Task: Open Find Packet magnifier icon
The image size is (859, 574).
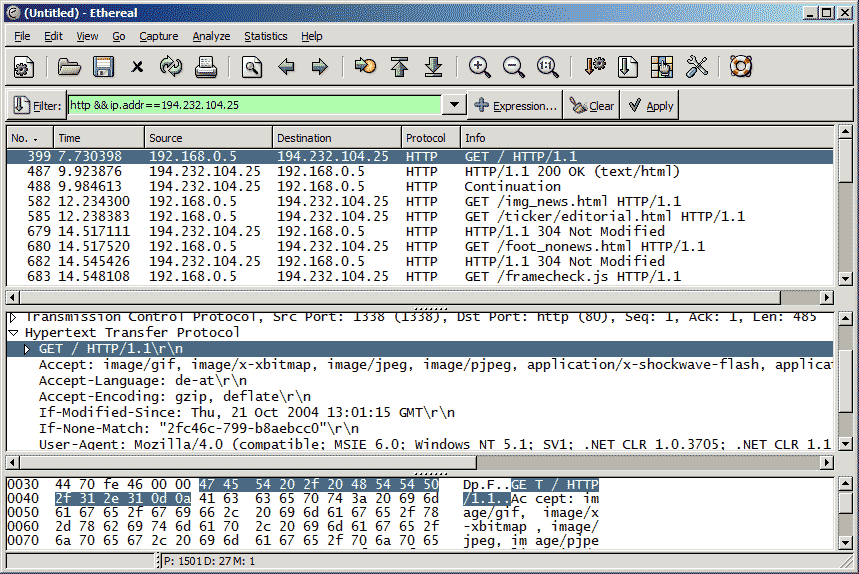Action: (x=251, y=67)
